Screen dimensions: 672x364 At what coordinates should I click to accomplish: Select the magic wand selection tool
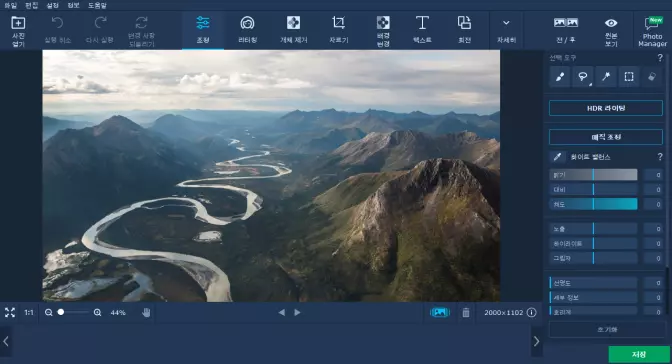606,77
